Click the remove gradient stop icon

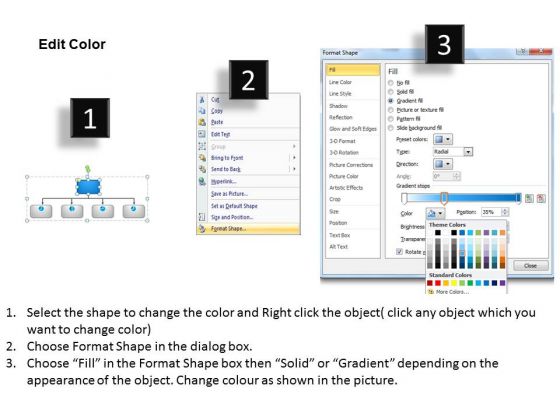click(x=541, y=199)
